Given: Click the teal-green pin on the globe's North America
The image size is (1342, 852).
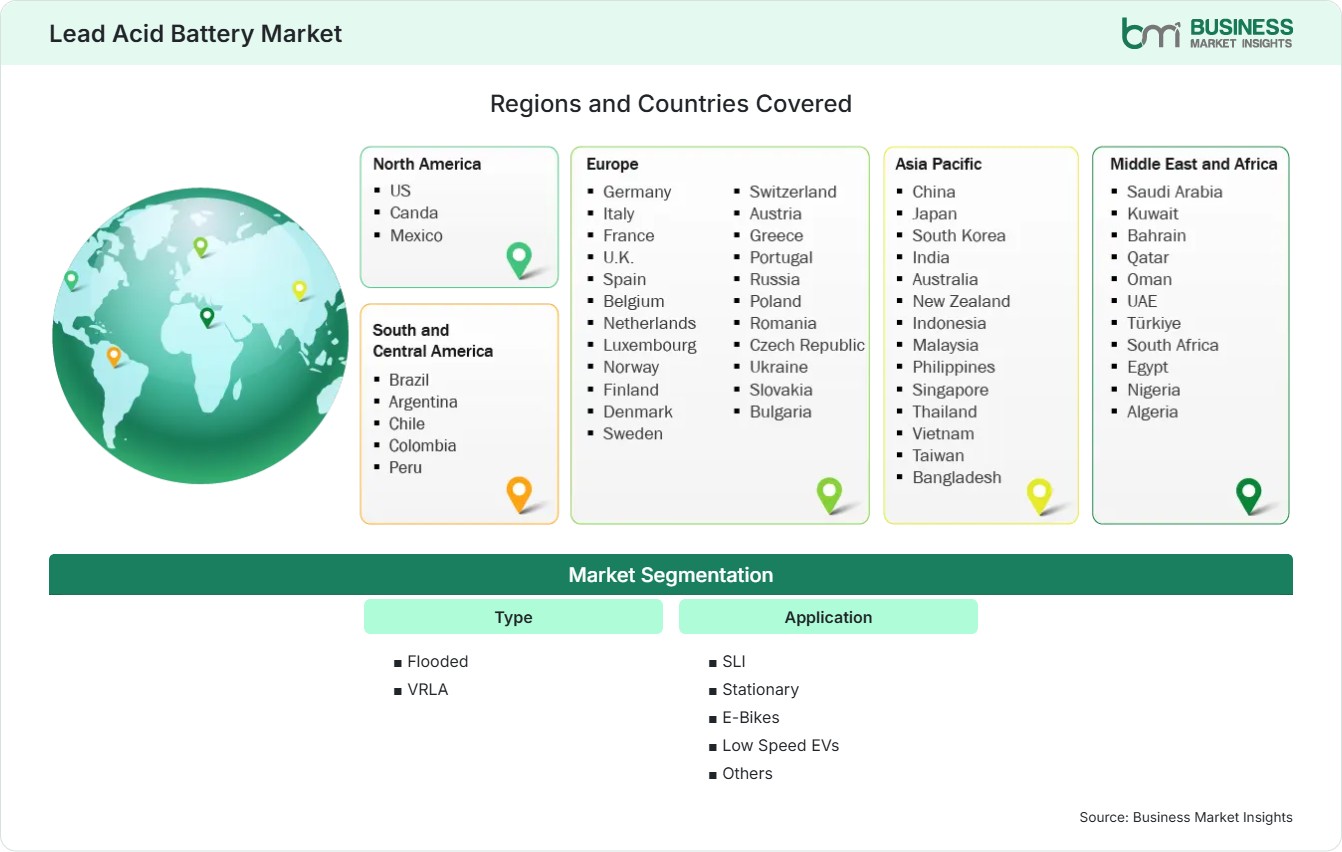Looking at the screenshot, I should [x=71, y=280].
